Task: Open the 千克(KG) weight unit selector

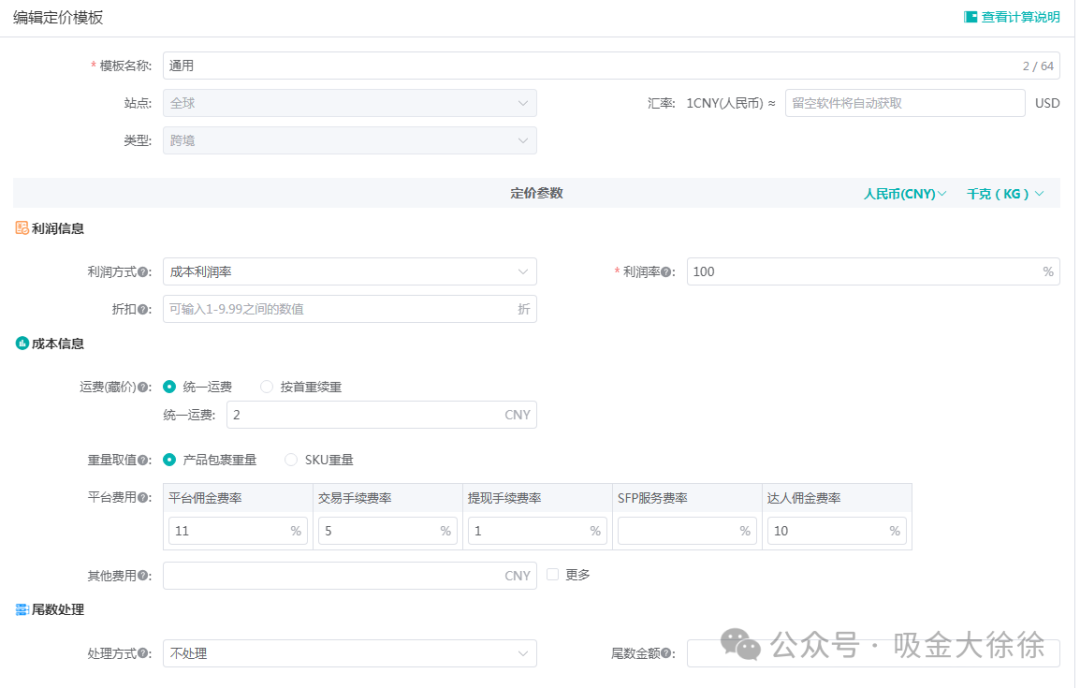Action: (x=1004, y=193)
